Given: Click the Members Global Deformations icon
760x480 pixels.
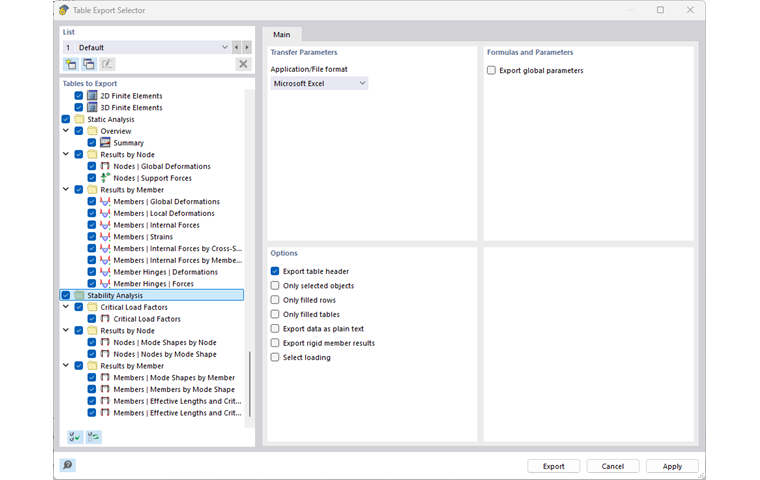Looking at the screenshot, I should pyautogui.click(x=105, y=201).
